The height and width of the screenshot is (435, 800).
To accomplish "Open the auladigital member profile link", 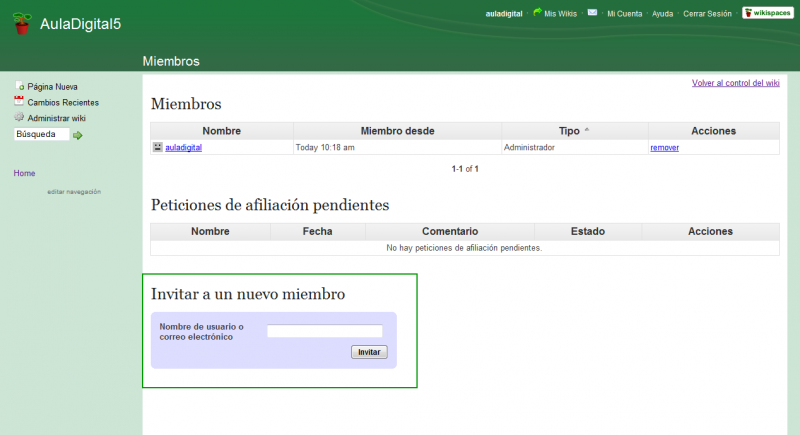I will [x=183, y=147].
